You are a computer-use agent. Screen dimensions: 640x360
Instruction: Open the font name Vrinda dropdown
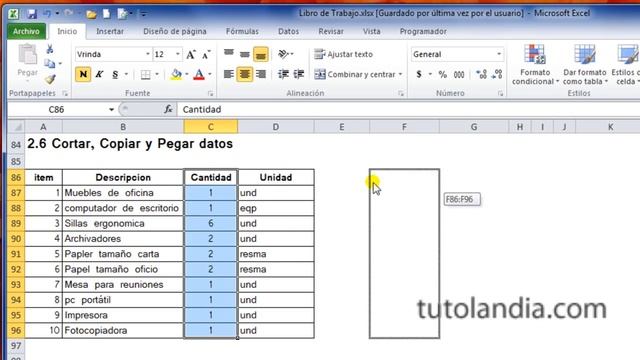(x=148, y=54)
